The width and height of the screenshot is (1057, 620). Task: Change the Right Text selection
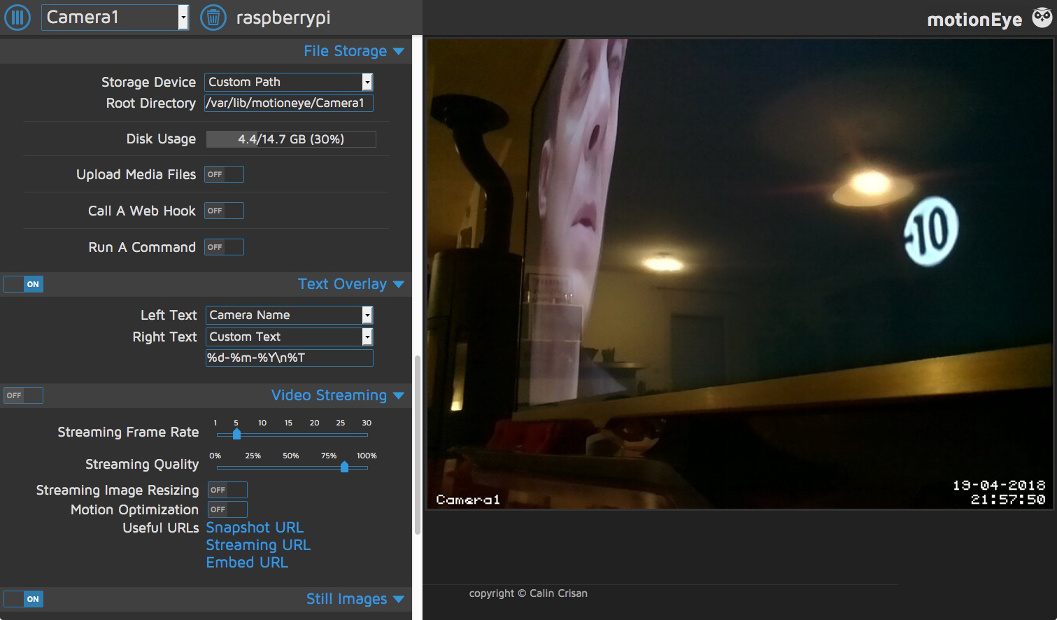[366, 336]
